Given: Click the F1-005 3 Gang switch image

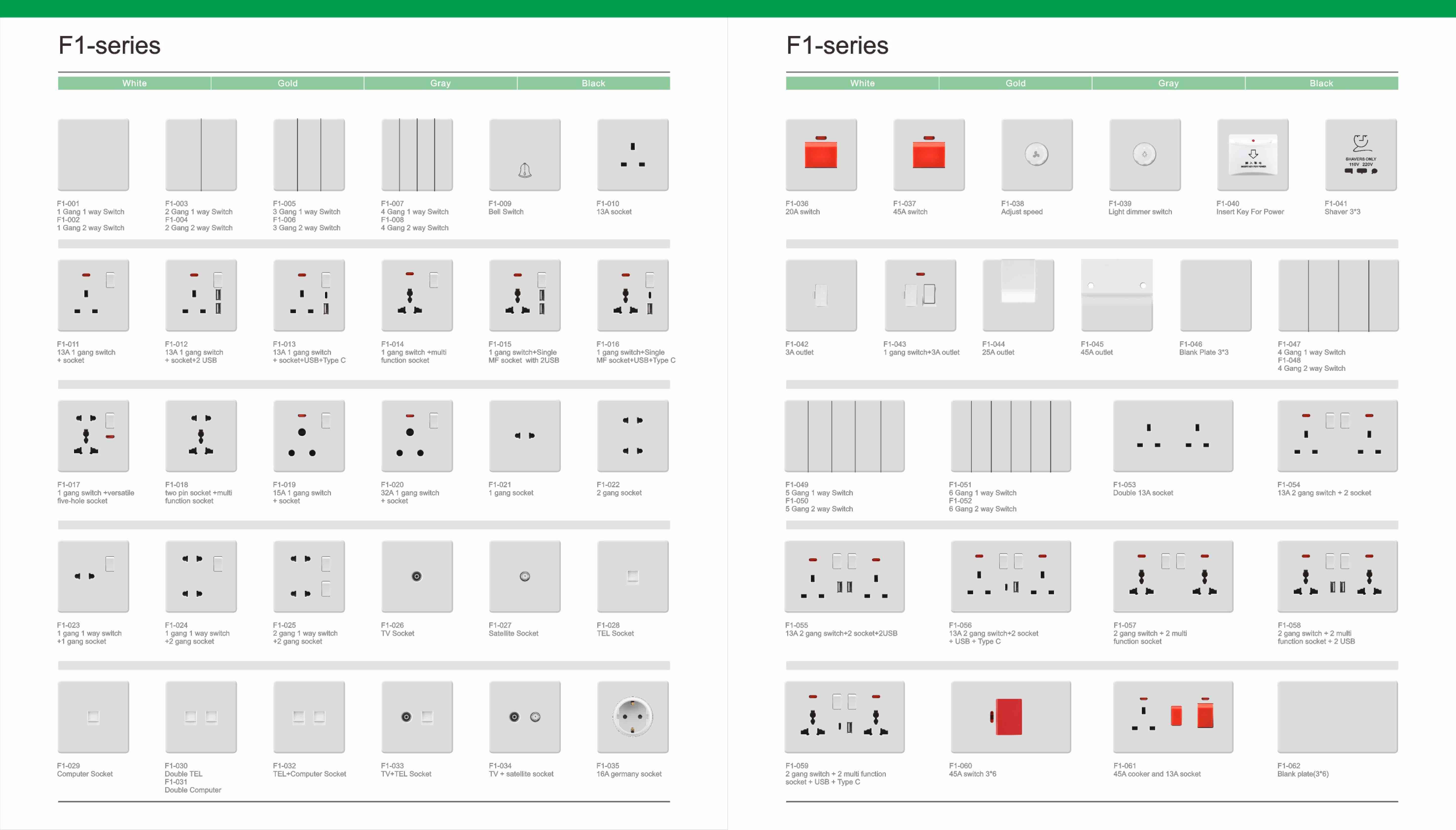Looking at the screenshot, I should [x=309, y=155].
